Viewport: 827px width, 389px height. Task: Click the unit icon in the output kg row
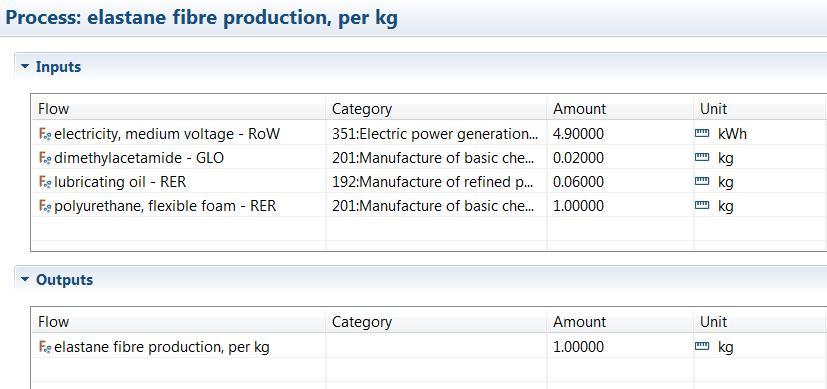702,347
